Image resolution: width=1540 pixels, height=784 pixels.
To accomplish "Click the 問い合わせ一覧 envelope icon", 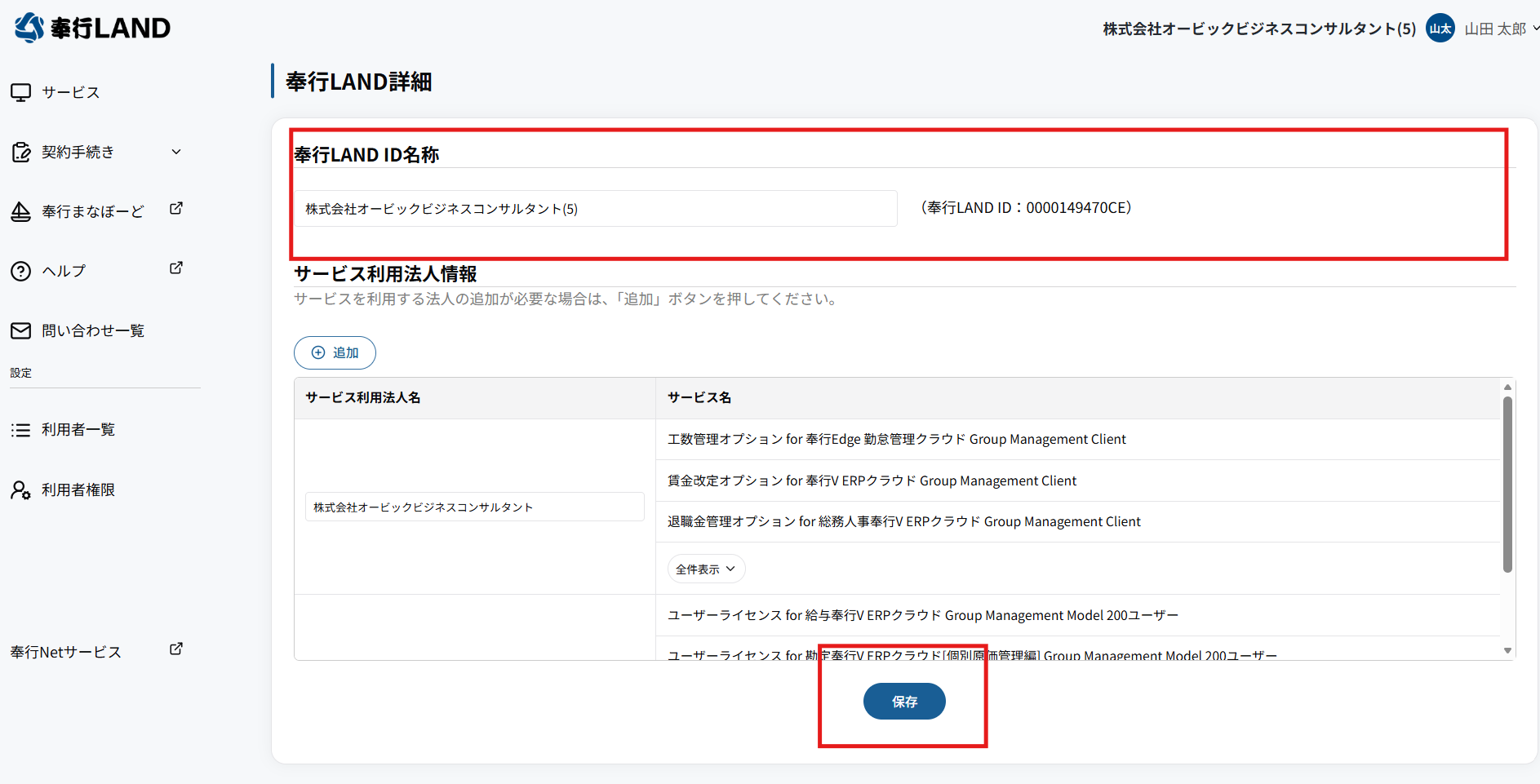I will 21,330.
